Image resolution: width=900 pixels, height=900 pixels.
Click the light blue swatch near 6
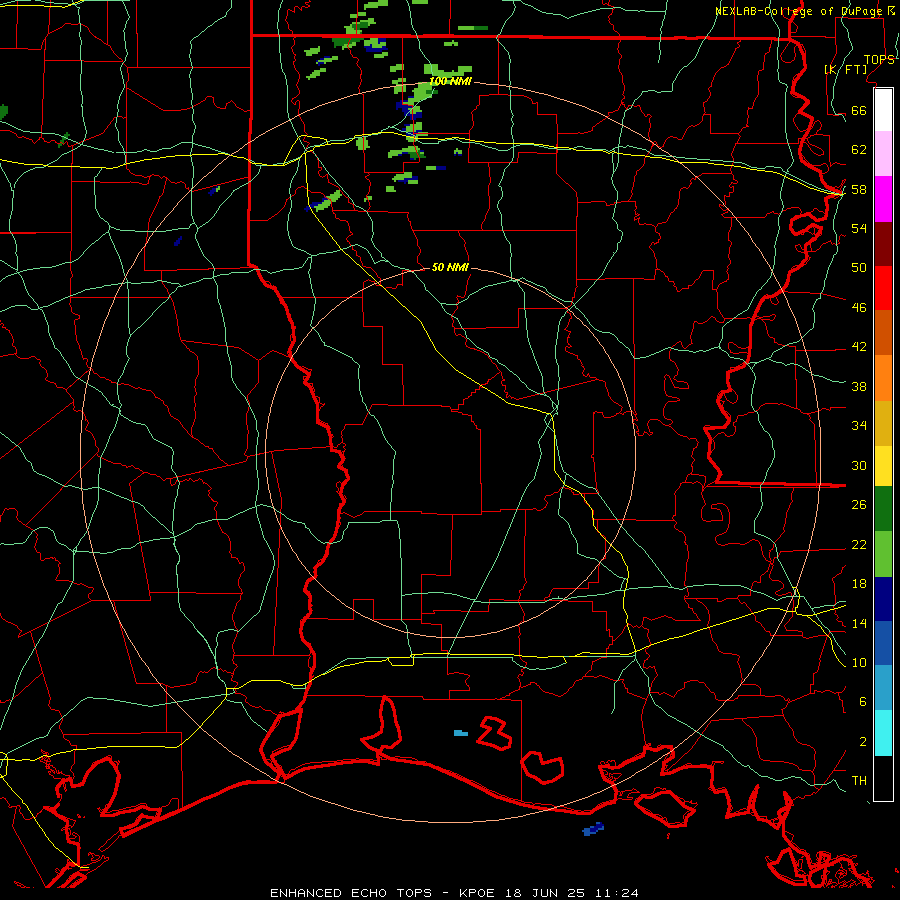click(x=883, y=688)
